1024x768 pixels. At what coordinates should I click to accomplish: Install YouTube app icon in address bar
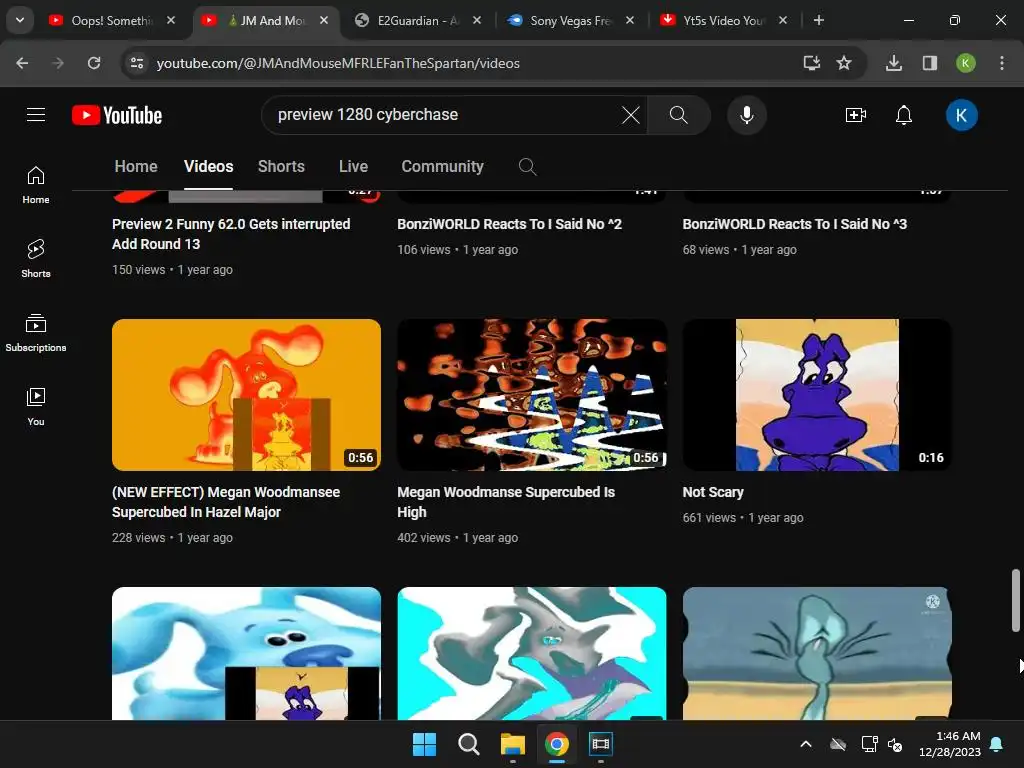[812, 63]
